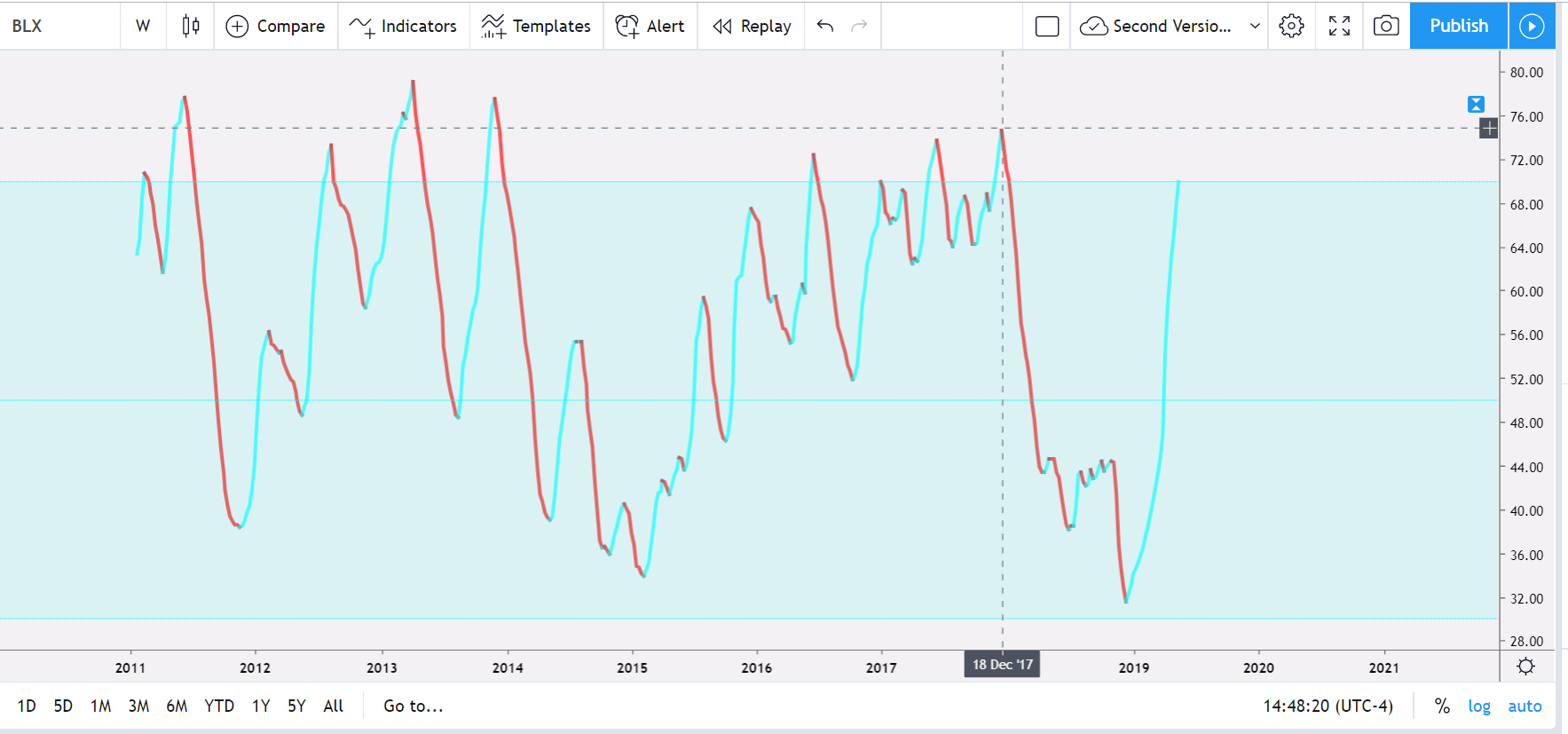This screenshot has width=1568, height=734.
Task: Take a chart snapshot with camera
Action: click(x=1386, y=26)
